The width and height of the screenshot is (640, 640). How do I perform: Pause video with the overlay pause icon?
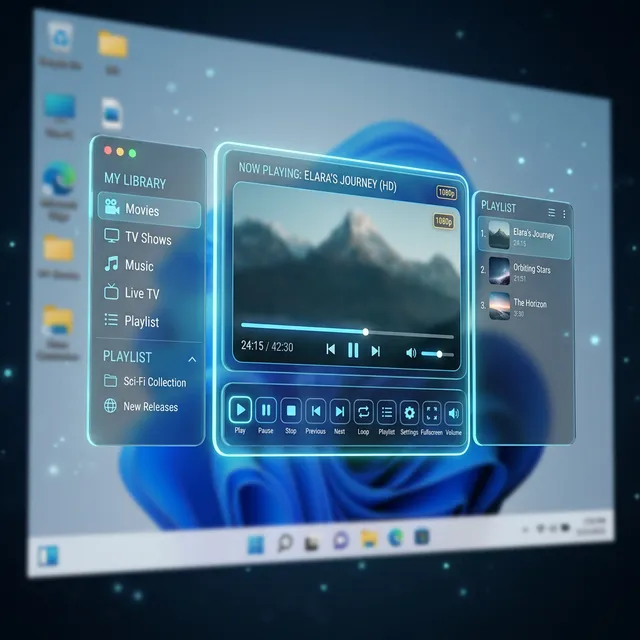(353, 350)
